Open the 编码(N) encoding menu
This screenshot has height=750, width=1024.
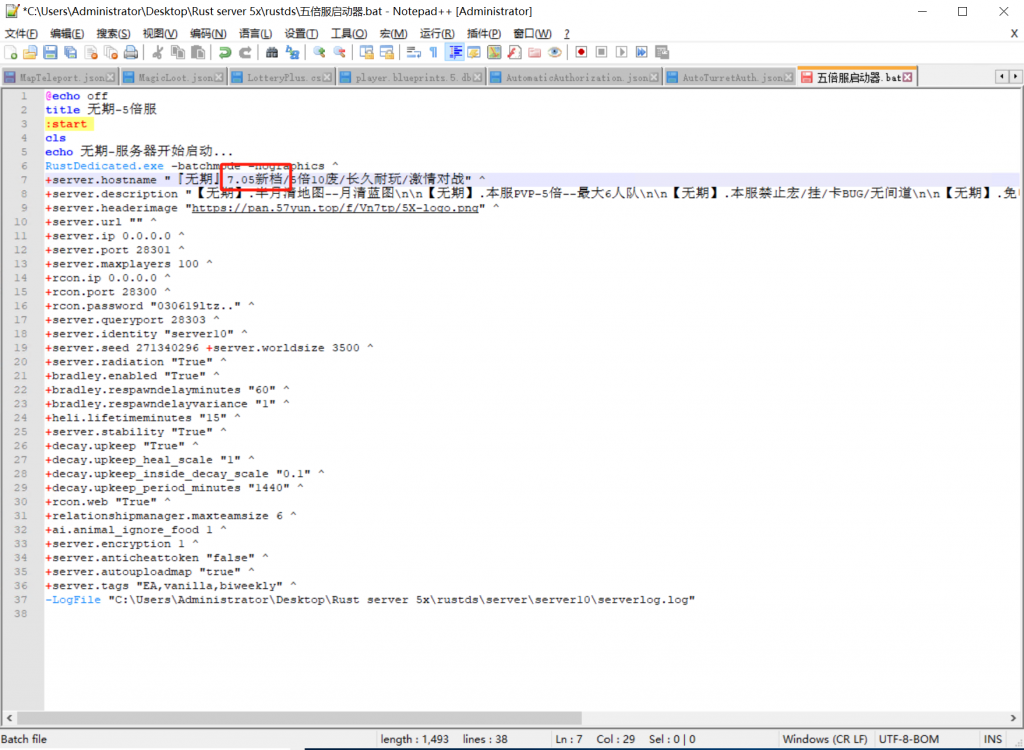208,34
